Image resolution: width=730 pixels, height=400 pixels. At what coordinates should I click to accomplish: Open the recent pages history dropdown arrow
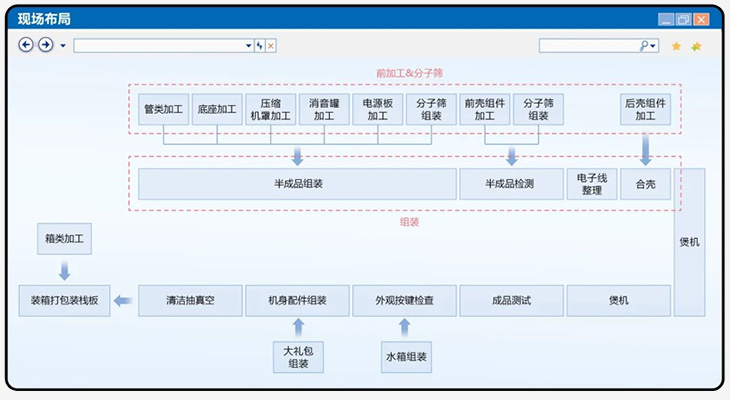pos(63,46)
